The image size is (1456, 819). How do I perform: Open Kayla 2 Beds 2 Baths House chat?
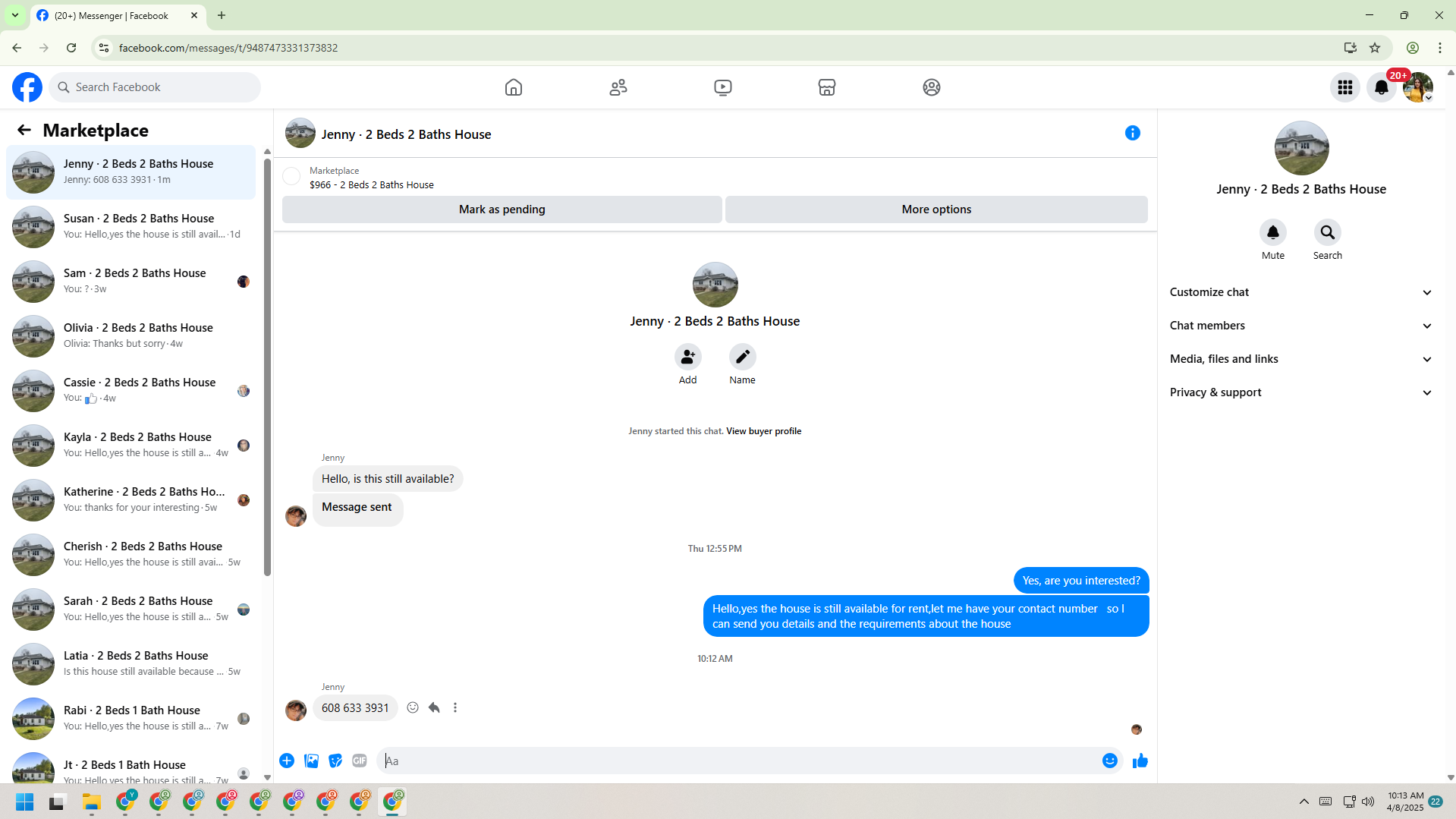tap(131, 446)
